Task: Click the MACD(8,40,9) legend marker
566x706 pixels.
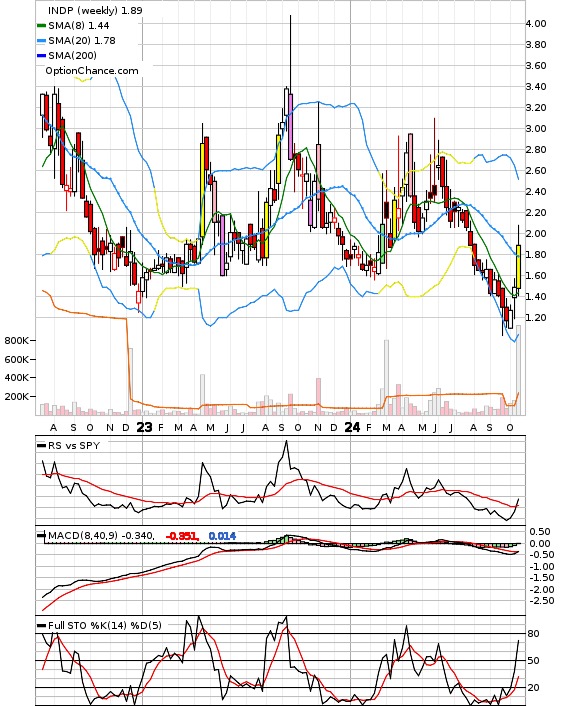Action: point(41,535)
